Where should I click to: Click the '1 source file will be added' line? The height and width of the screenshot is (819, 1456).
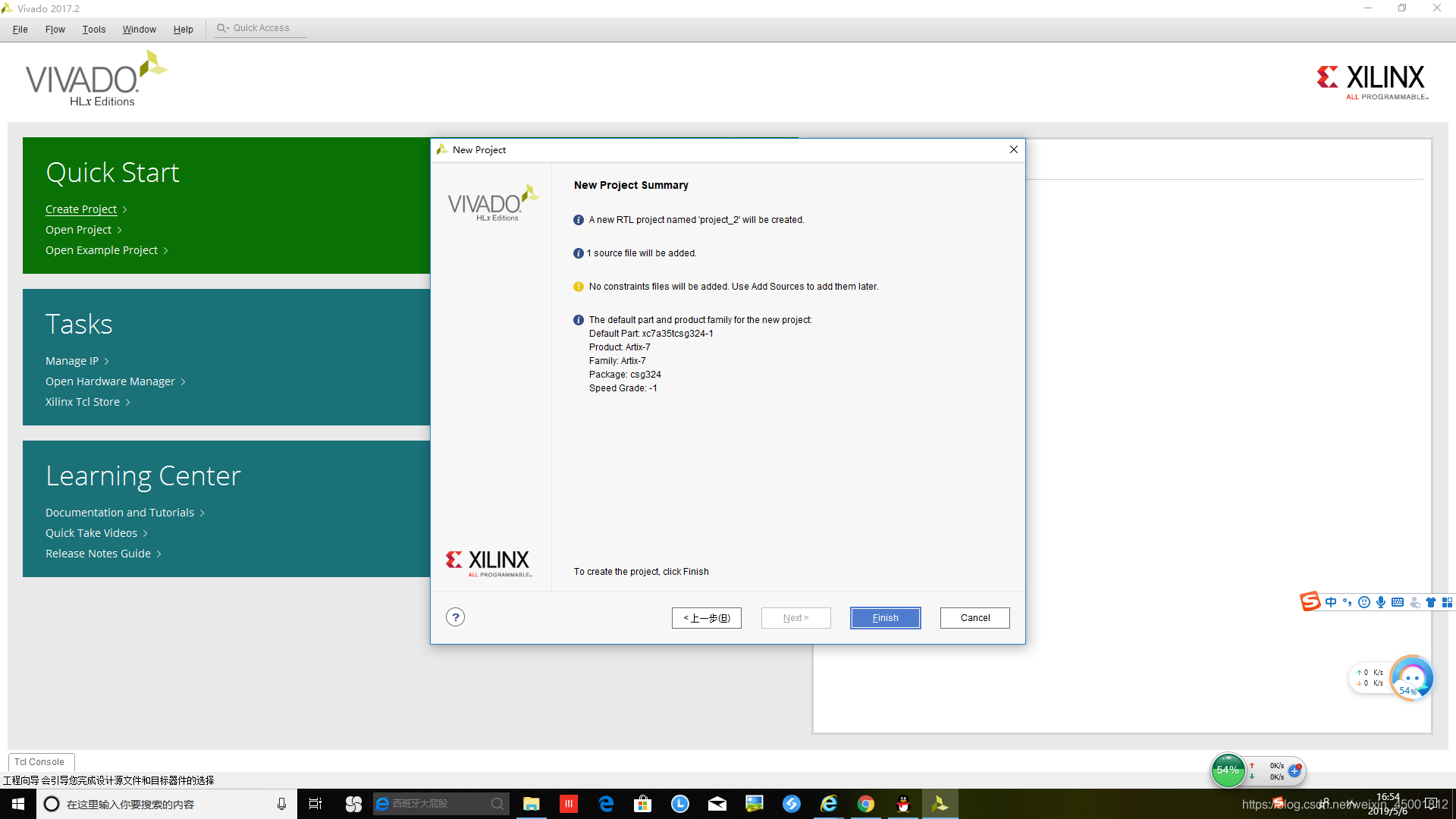coord(642,253)
